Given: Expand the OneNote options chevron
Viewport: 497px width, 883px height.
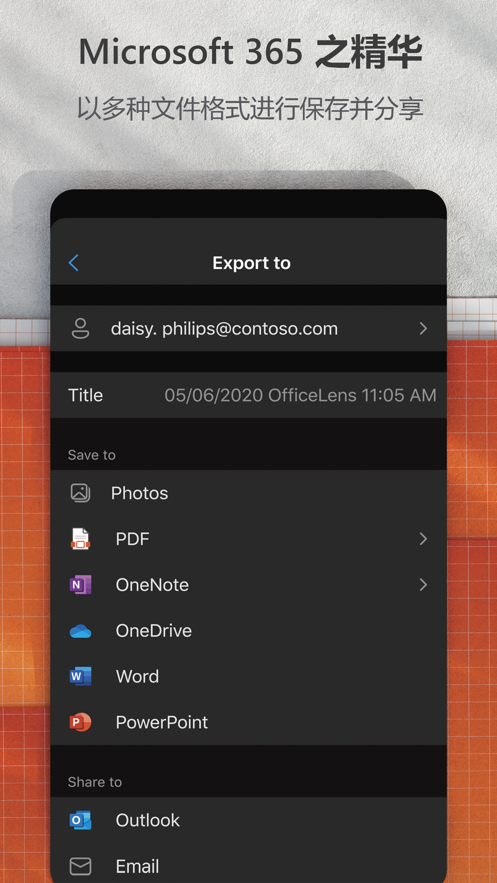Looking at the screenshot, I should (423, 585).
